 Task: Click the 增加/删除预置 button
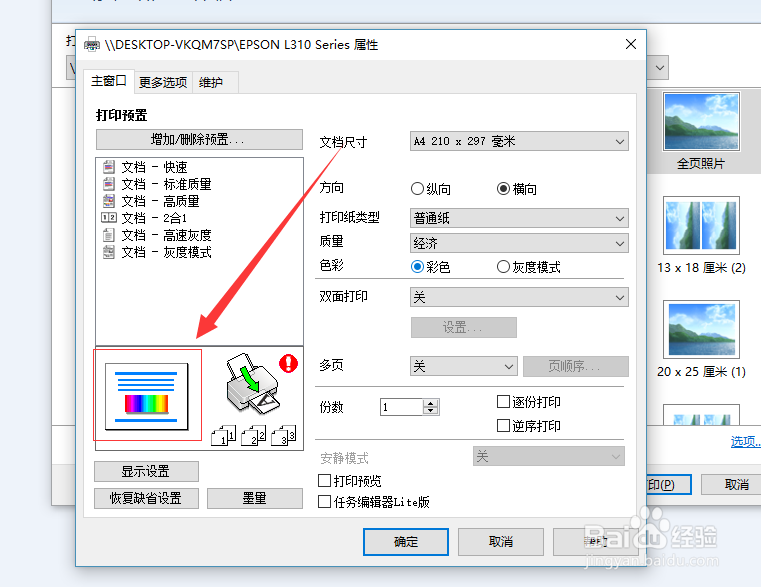(x=199, y=140)
